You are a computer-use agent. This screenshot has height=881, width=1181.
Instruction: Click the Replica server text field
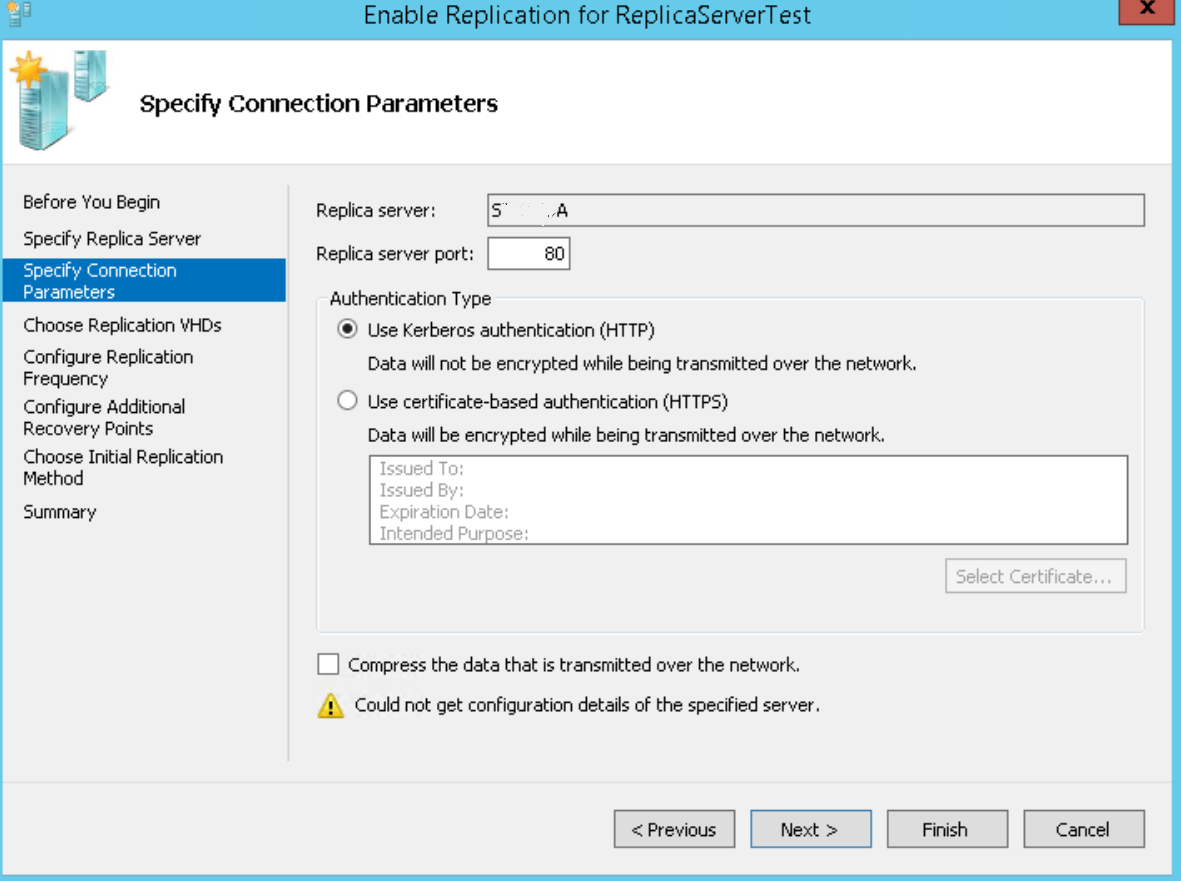coord(816,210)
